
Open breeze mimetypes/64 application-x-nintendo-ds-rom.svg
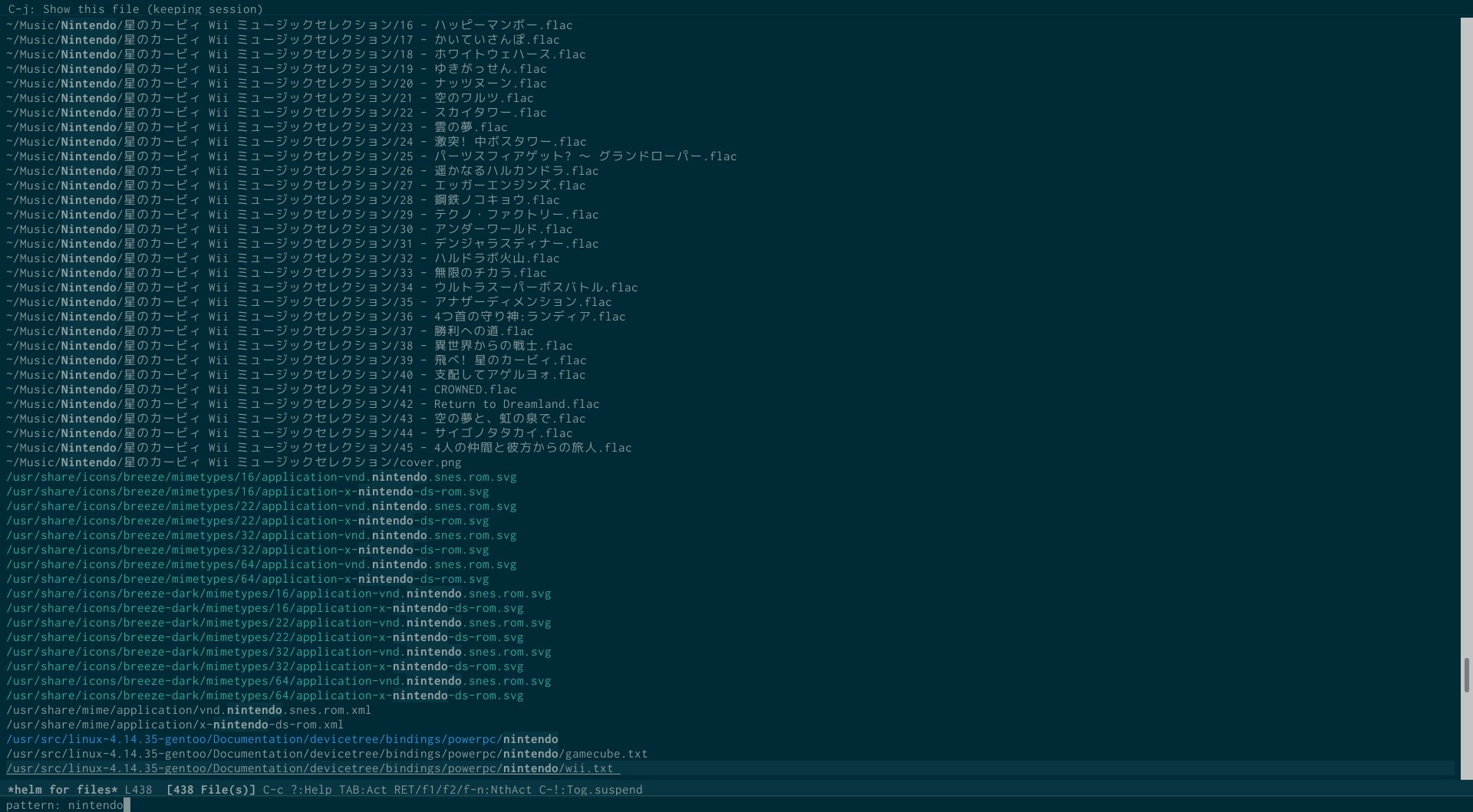pyautogui.click(x=248, y=579)
